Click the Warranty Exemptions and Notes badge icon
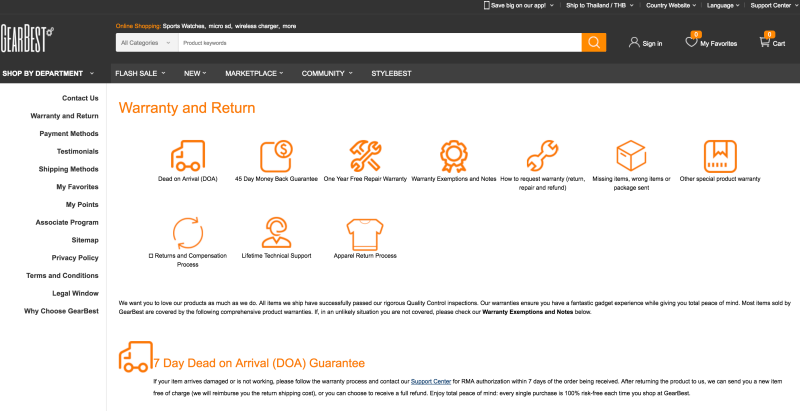Screen dimensions: 800x411 coord(453,155)
